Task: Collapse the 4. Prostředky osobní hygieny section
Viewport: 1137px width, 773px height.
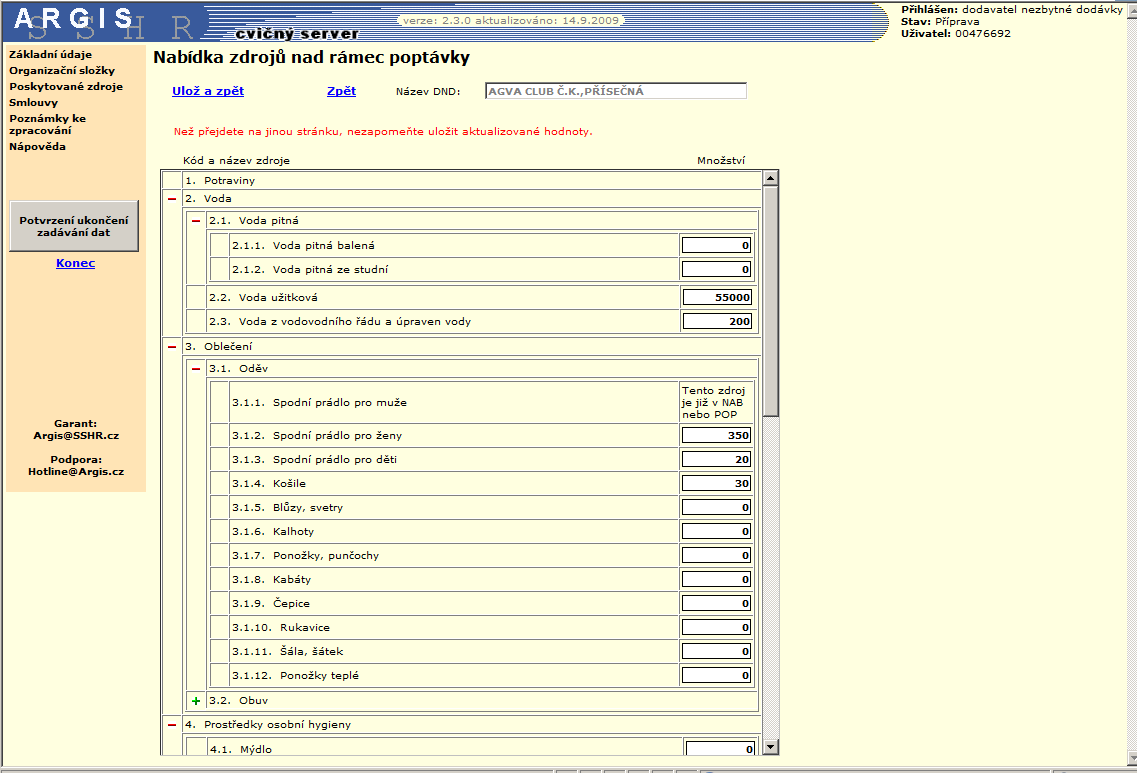Action: point(172,724)
